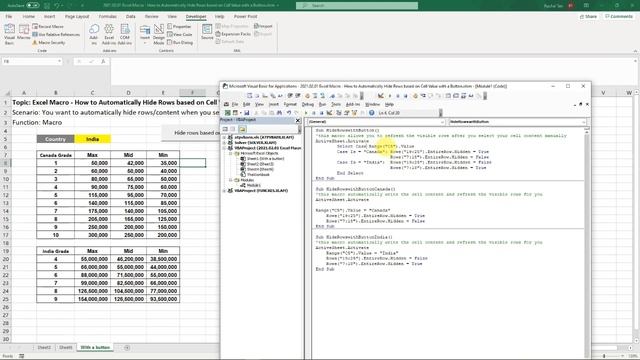Toggle the AutoSave switch
This screenshot has height=360, width=640.
point(33,6)
